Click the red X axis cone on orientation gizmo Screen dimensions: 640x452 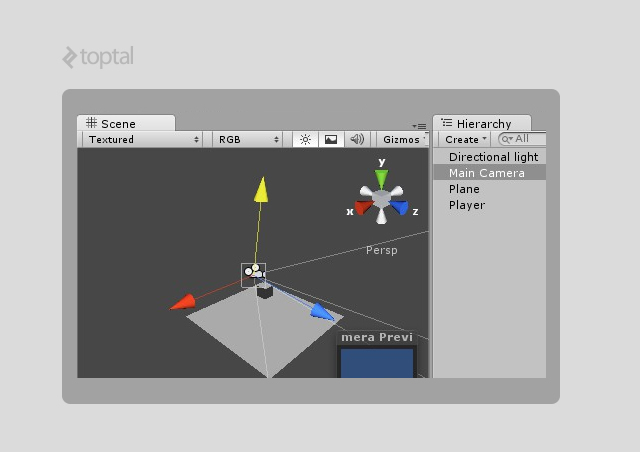tap(363, 207)
